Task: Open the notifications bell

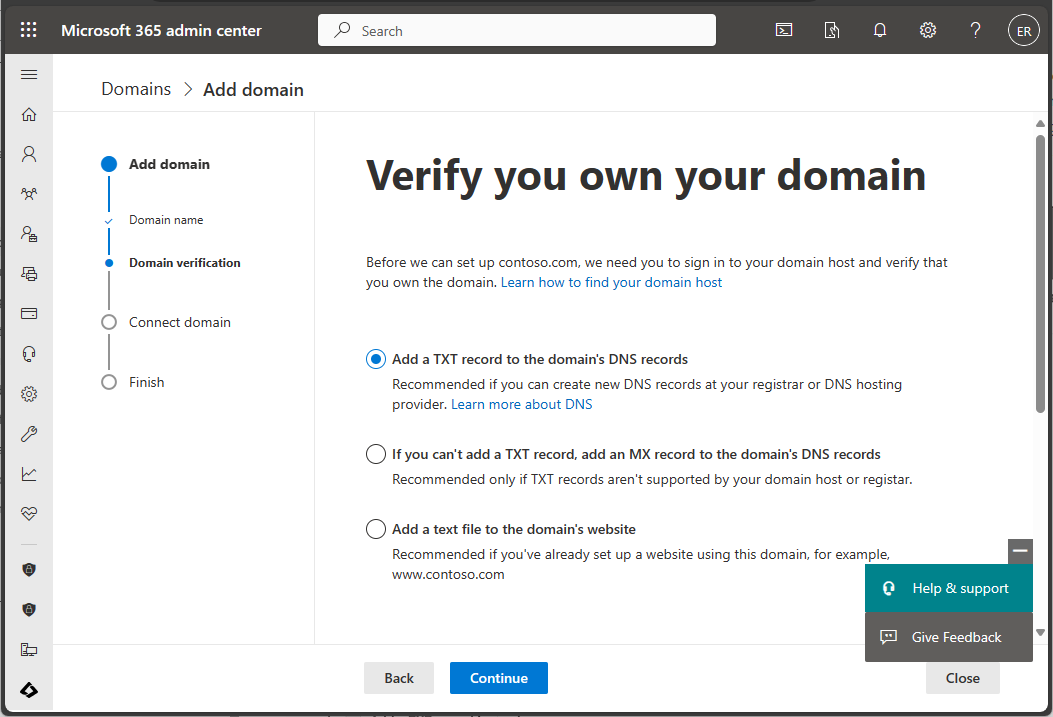Action: [x=880, y=30]
